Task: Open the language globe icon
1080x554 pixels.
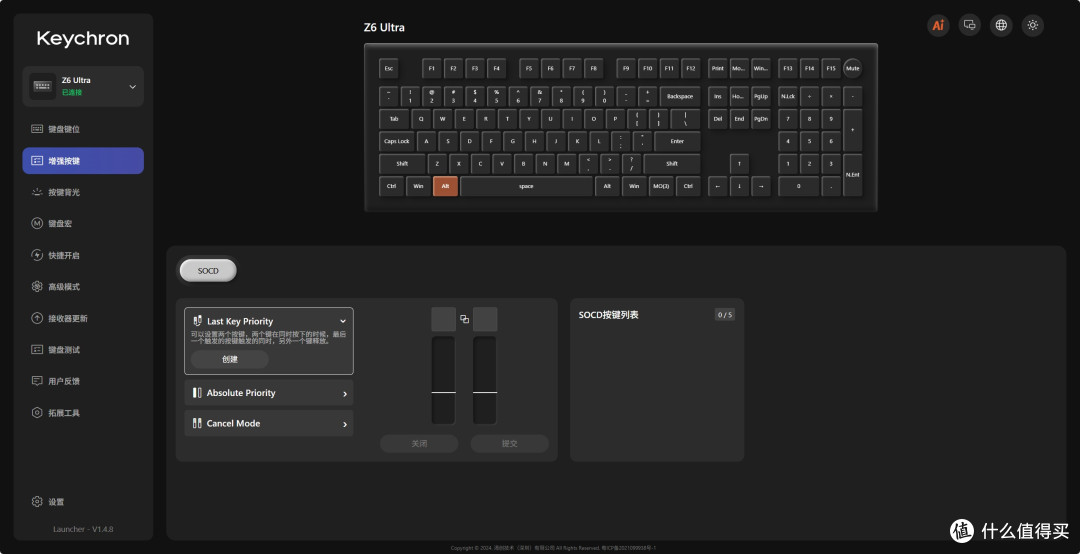Action: [x=1001, y=25]
